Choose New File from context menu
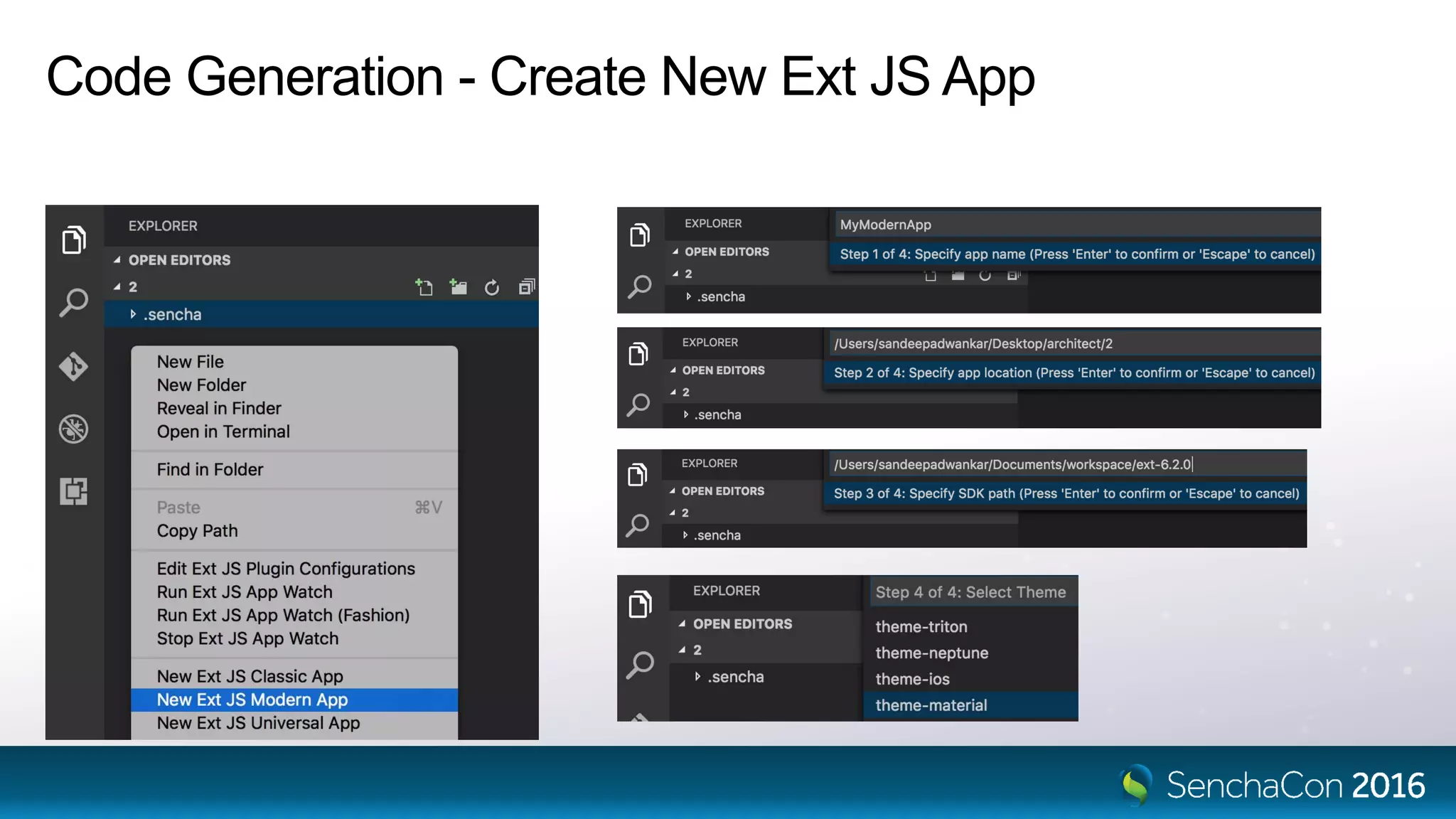The height and width of the screenshot is (819, 1456). (294, 362)
